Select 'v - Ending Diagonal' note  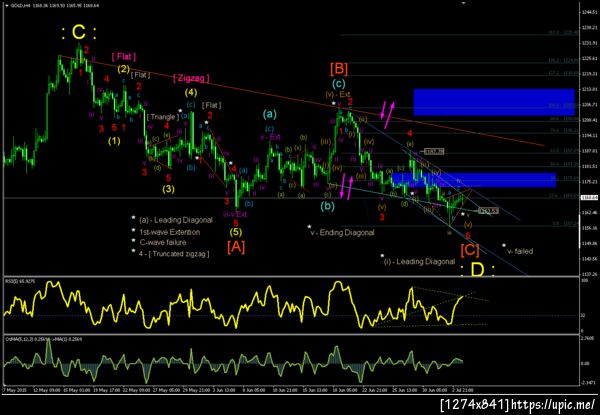pos(342,233)
